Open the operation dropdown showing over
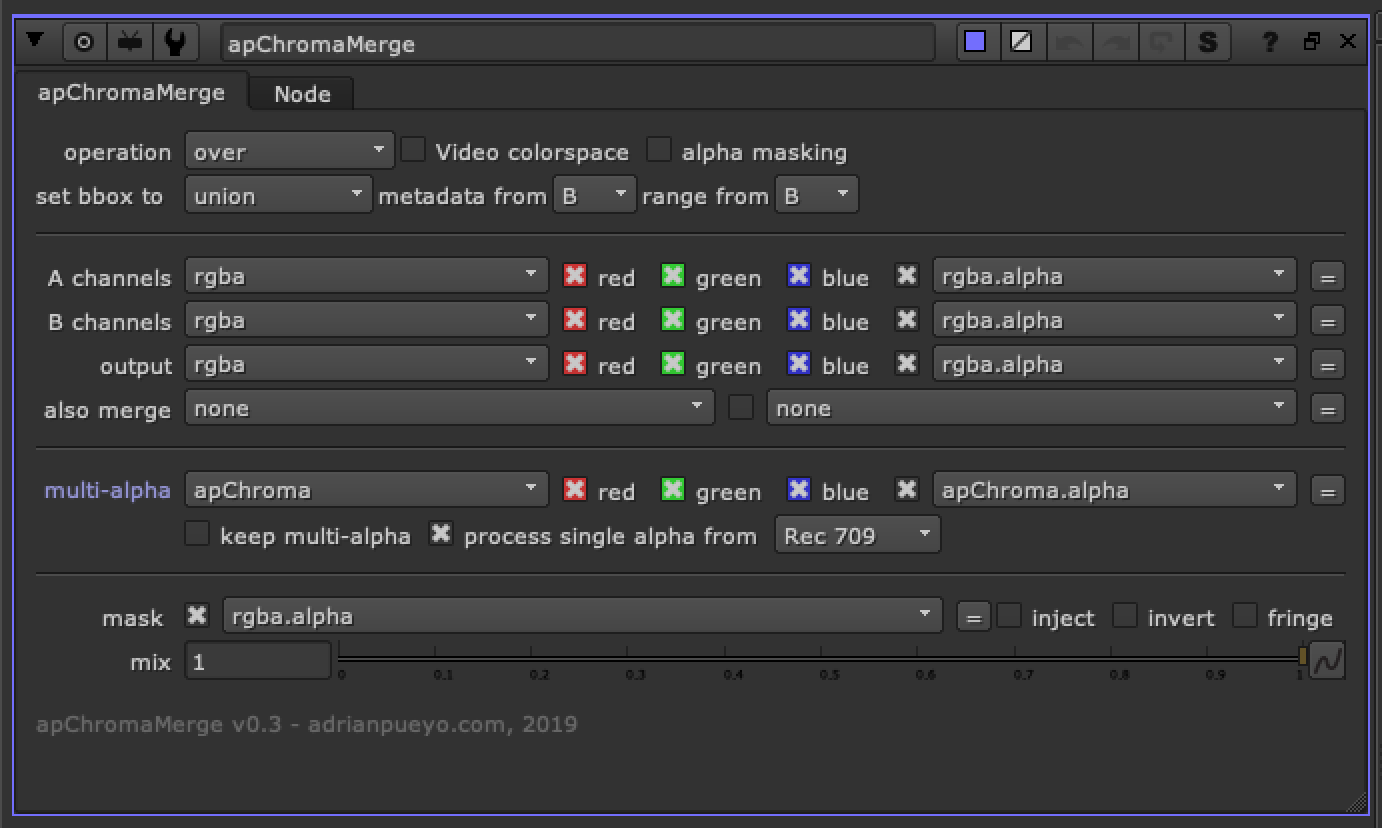The image size is (1382, 828). click(289, 150)
